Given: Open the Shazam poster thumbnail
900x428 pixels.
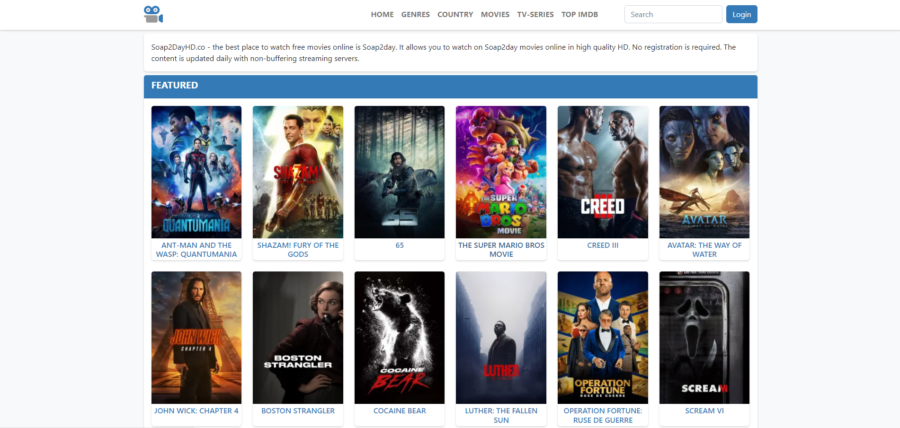Looking at the screenshot, I should pyautogui.click(x=298, y=172).
